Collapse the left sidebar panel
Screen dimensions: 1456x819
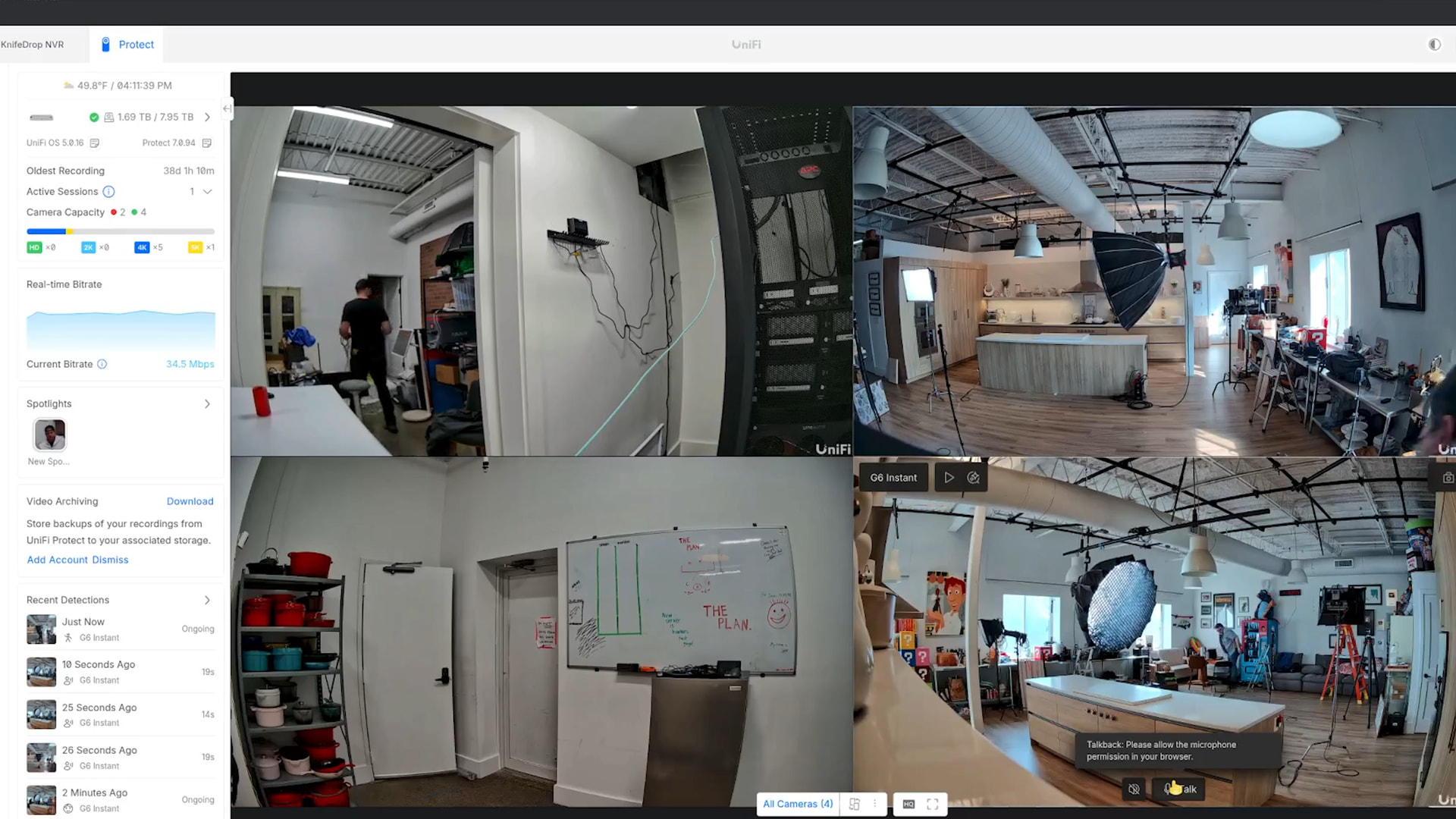[x=226, y=108]
